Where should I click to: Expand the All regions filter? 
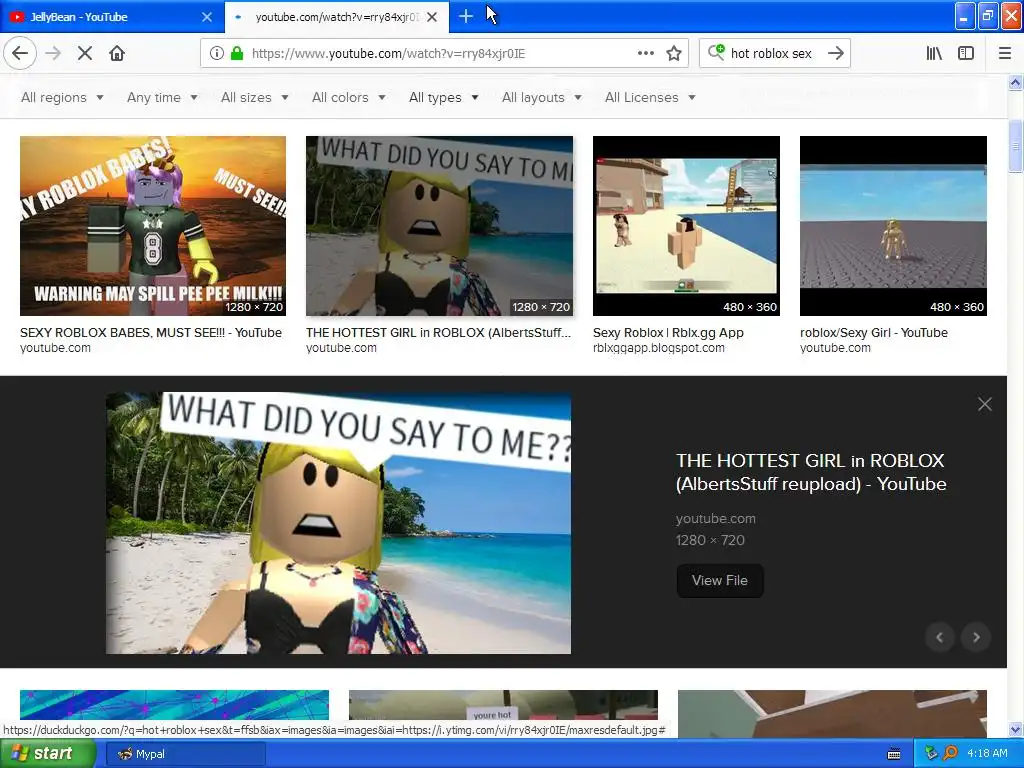pyautogui.click(x=62, y=97)
